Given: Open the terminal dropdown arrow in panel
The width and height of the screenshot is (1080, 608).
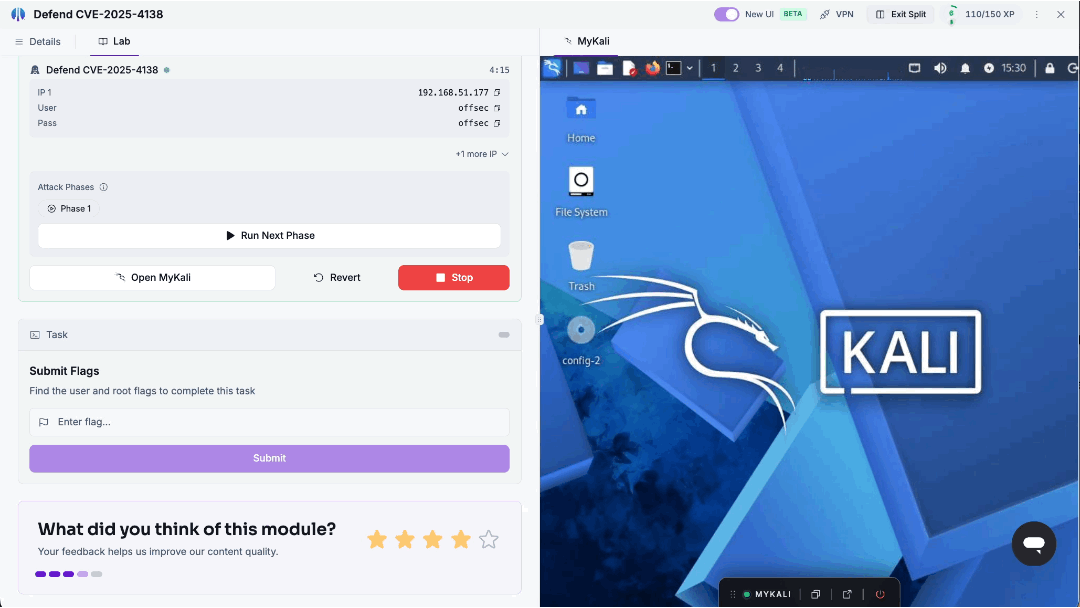Looking at the screenshot, I should click(x=689, y=68).
